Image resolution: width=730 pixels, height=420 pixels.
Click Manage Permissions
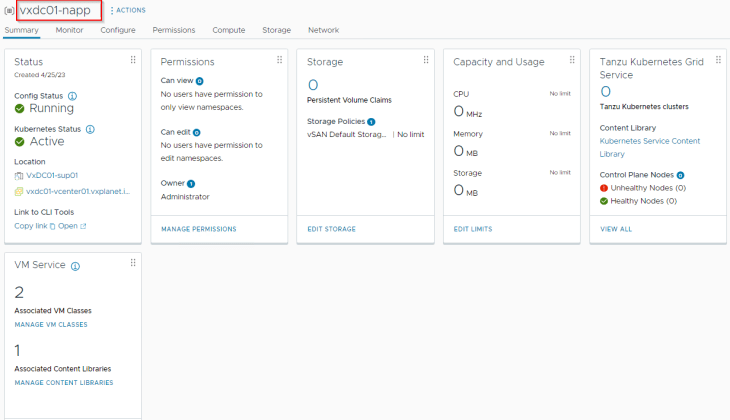tap(199, 229)
